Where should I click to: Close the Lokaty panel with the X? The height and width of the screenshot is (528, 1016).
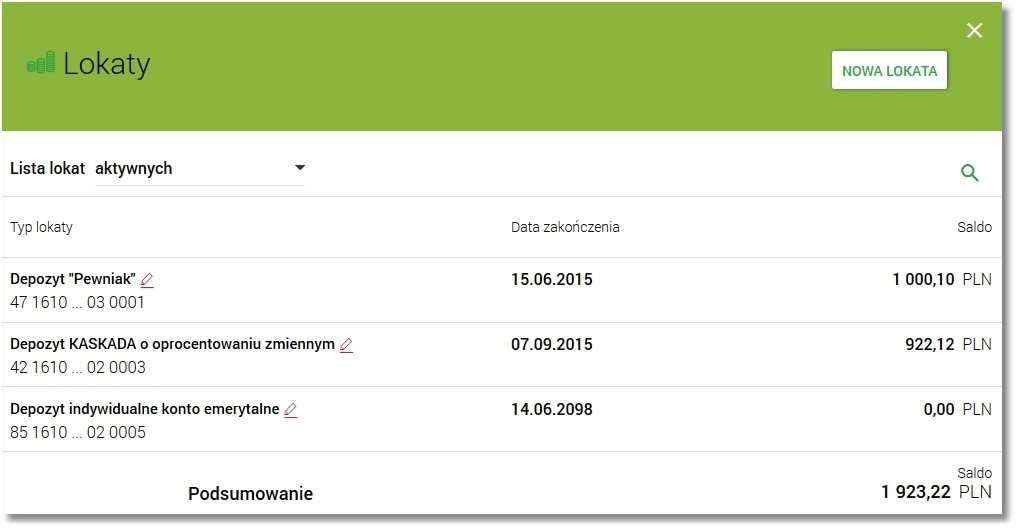point(974,30)
